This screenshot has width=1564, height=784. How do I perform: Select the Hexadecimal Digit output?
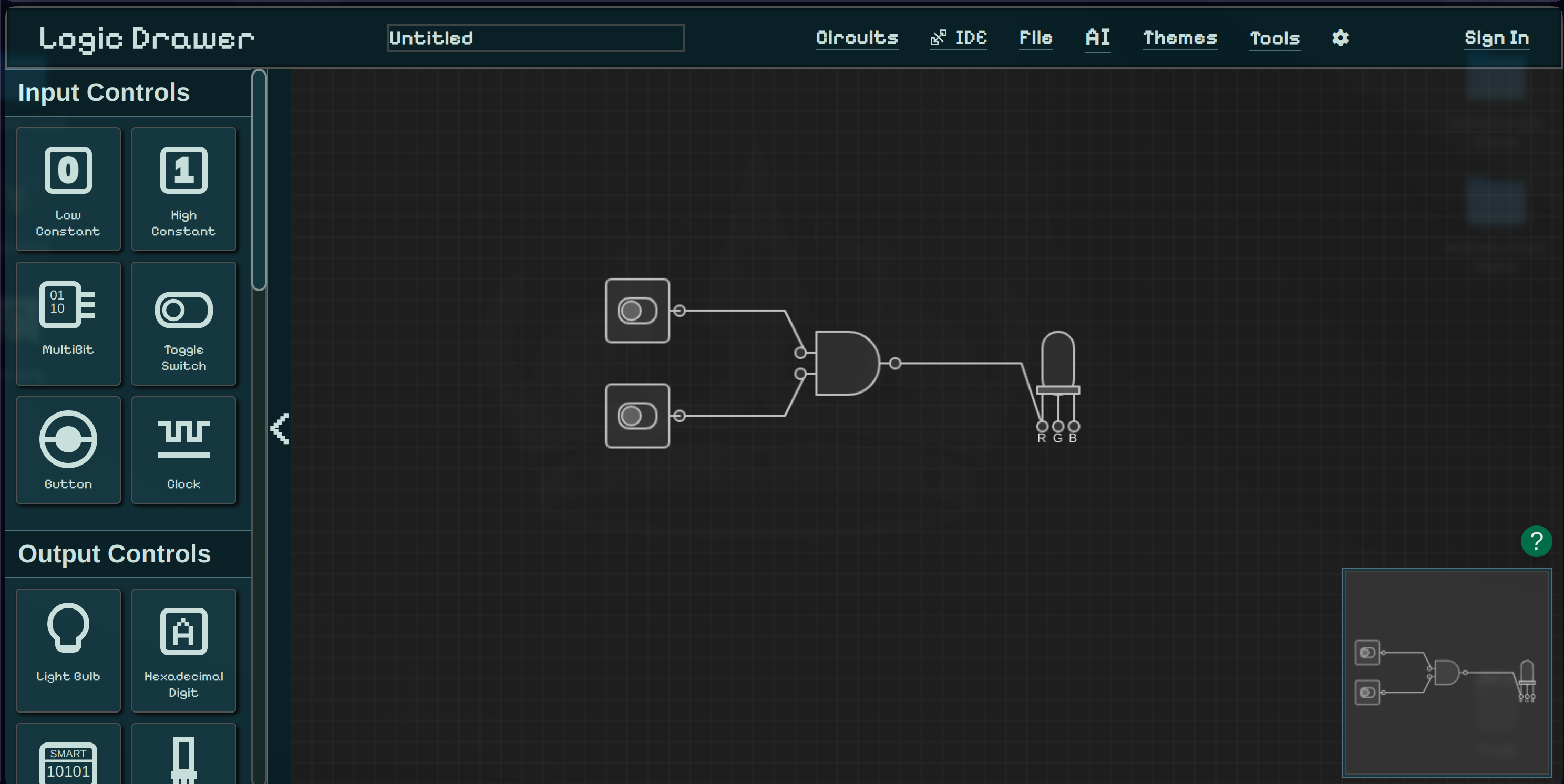point(183,651)
